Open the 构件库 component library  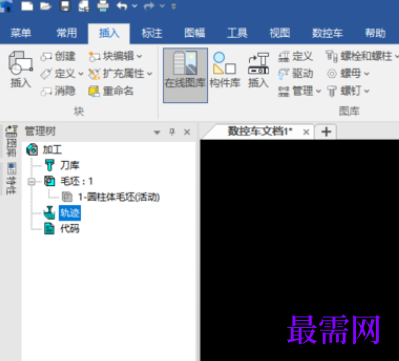point(225,70)
